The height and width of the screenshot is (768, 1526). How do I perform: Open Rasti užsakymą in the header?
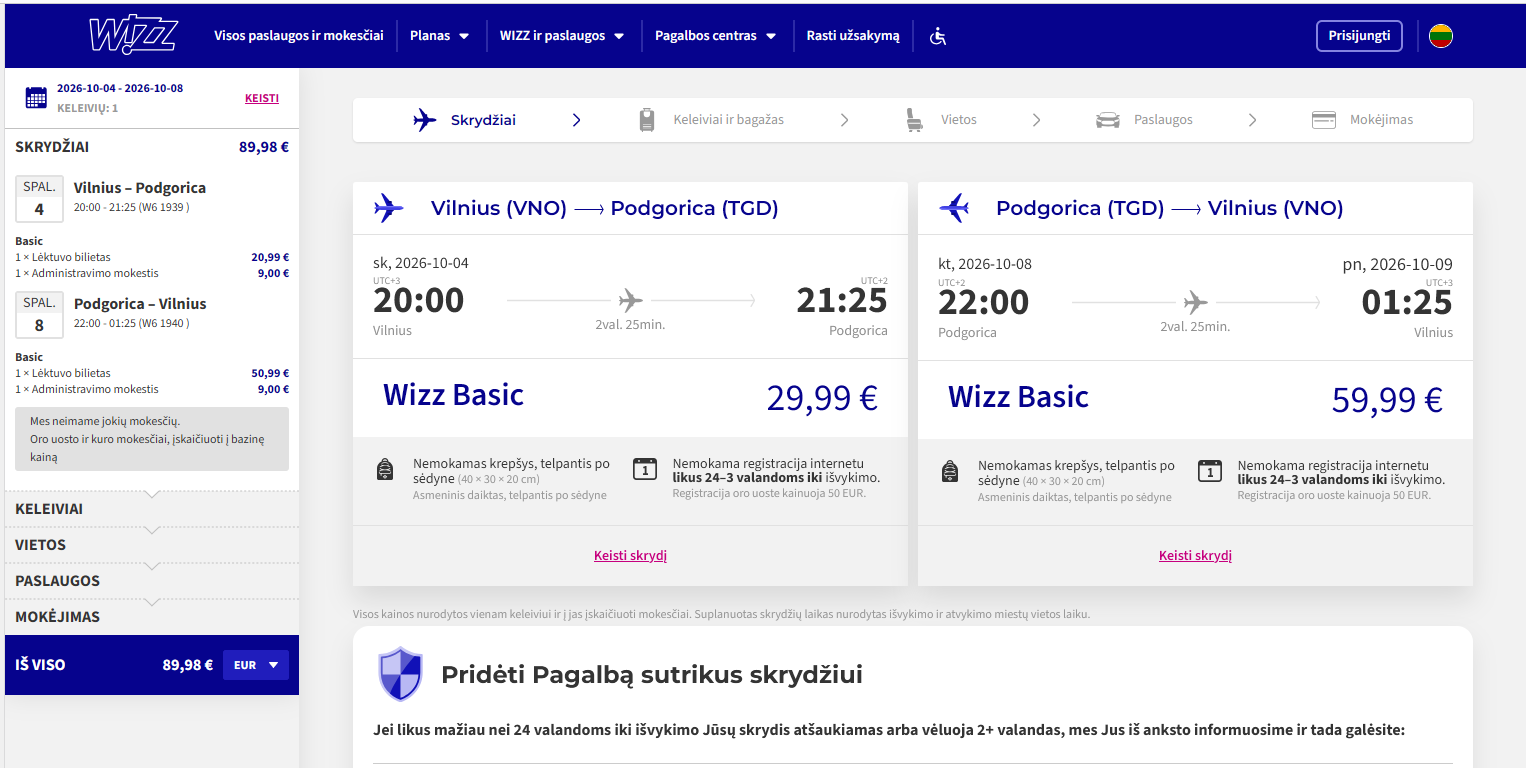pyautogui.click(x=853, y=36)
